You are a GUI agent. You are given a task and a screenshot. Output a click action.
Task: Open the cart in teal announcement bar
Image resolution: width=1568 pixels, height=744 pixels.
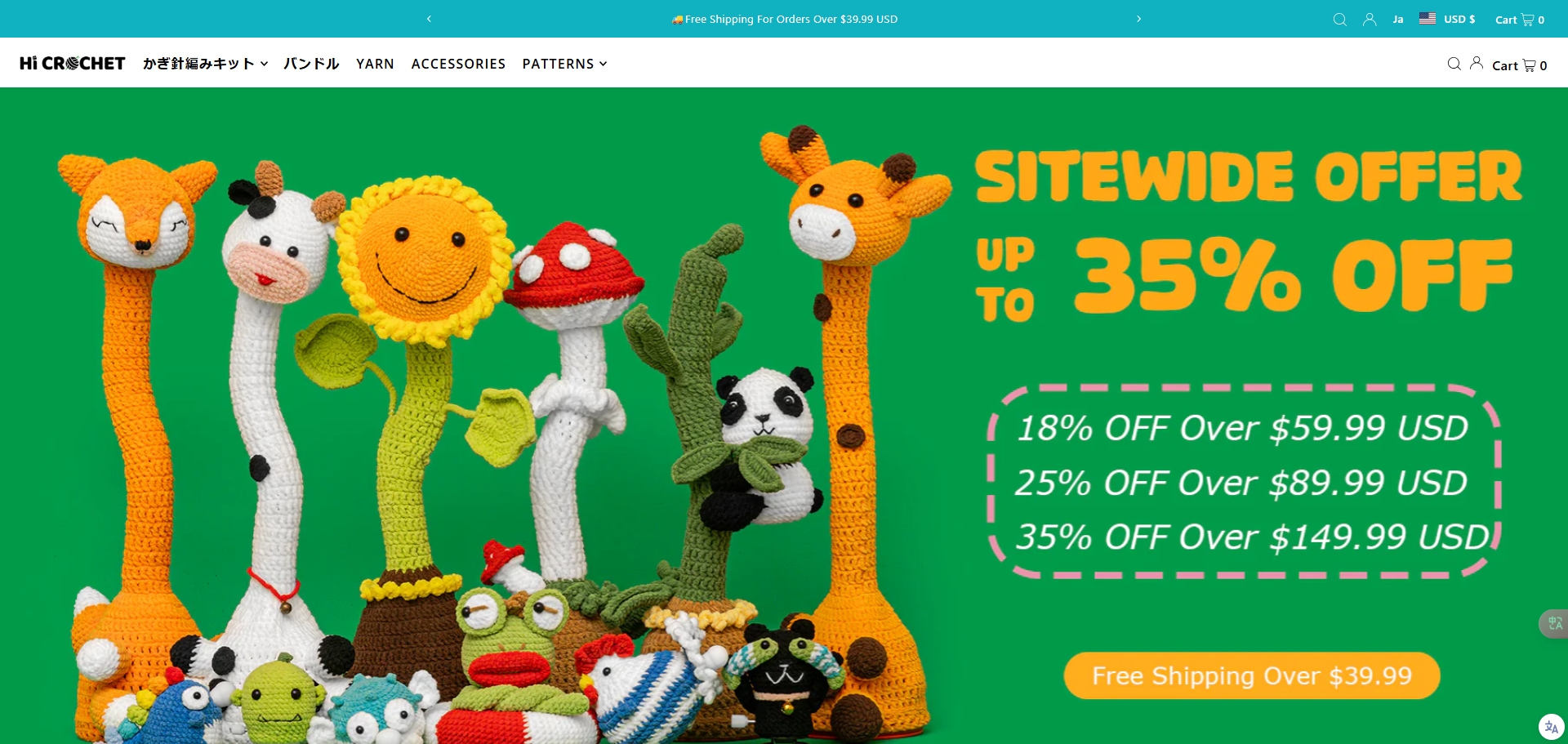(1519, 20)
